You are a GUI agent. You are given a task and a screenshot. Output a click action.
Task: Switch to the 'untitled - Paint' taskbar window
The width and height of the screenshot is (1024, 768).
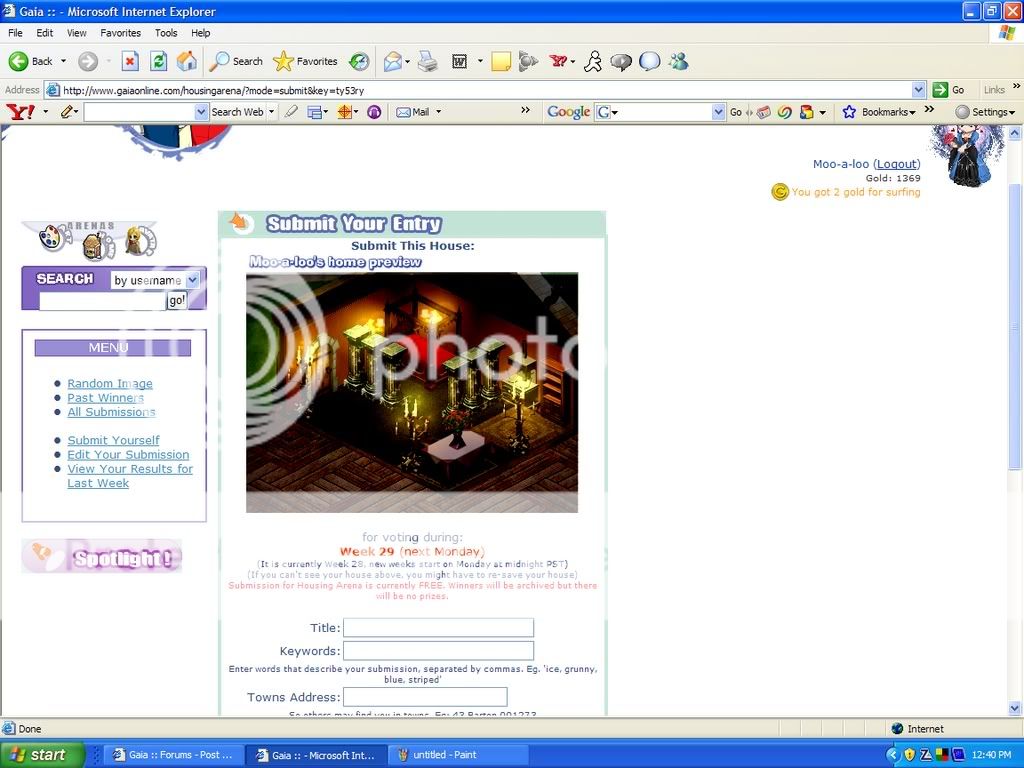tap(458, 754)
